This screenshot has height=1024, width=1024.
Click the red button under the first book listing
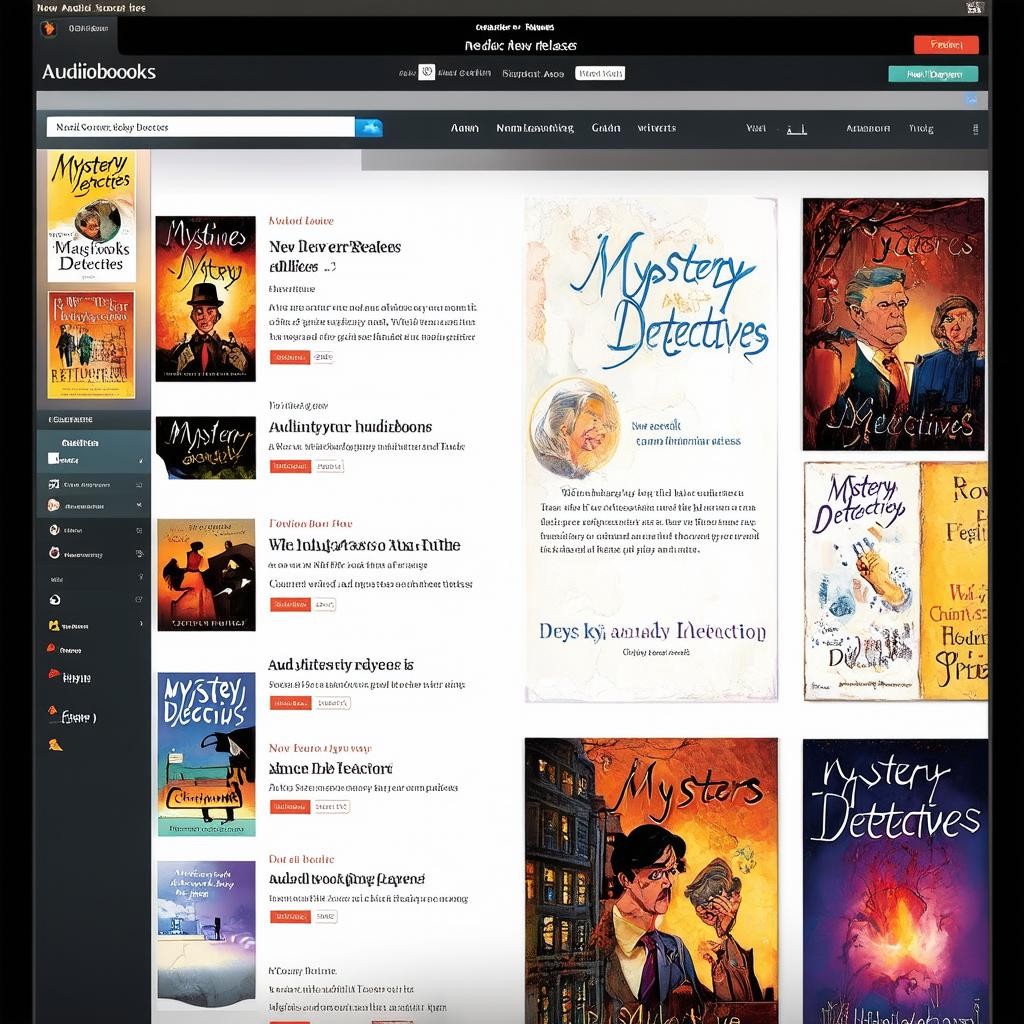coord(290,357)
